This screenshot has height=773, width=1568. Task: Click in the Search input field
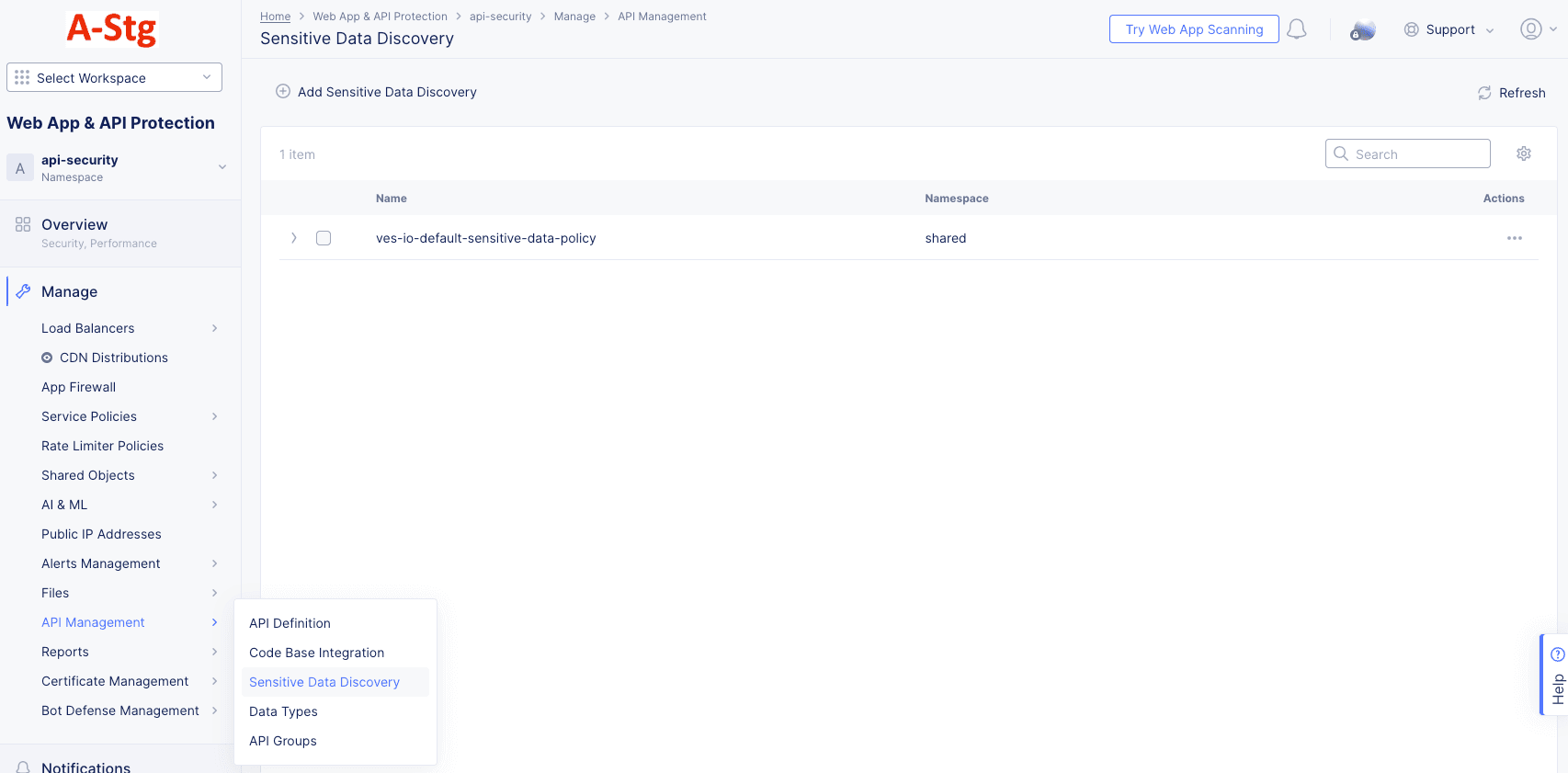pos(1408,153)
